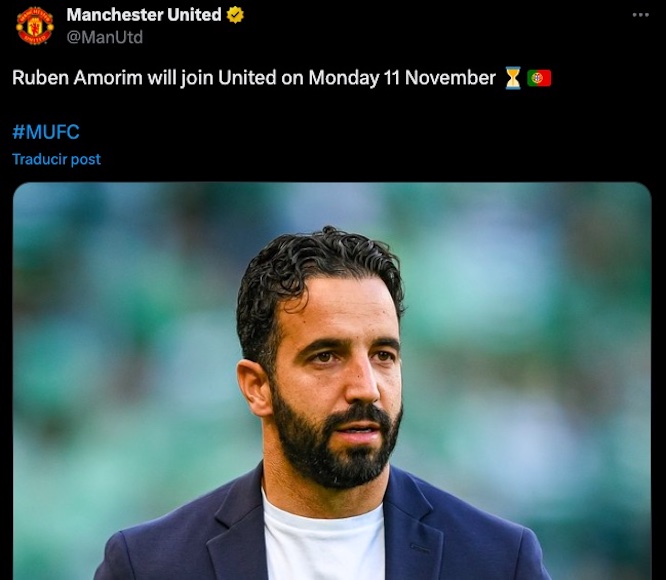
Task: Open the @ManUtd handle link
Action: pyautogui.click(x=104, y=37)
